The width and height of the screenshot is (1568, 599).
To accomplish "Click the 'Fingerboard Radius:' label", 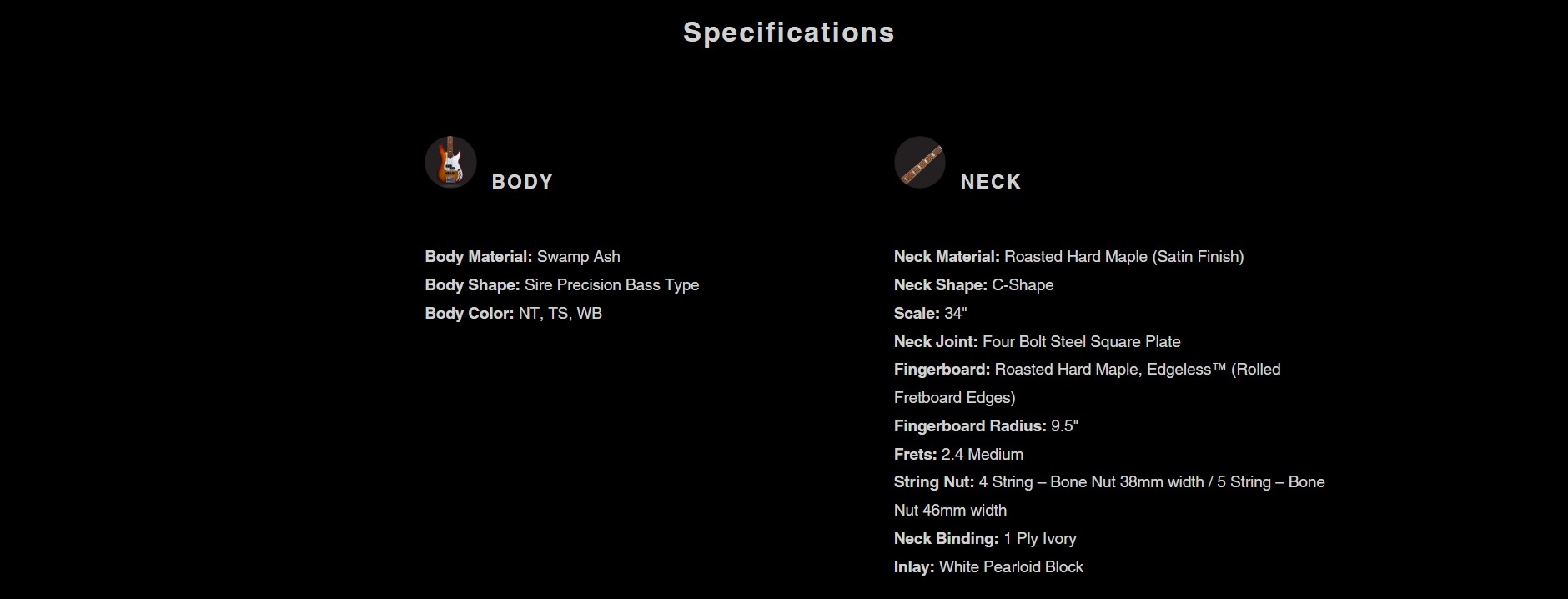I will coord(970,426).
